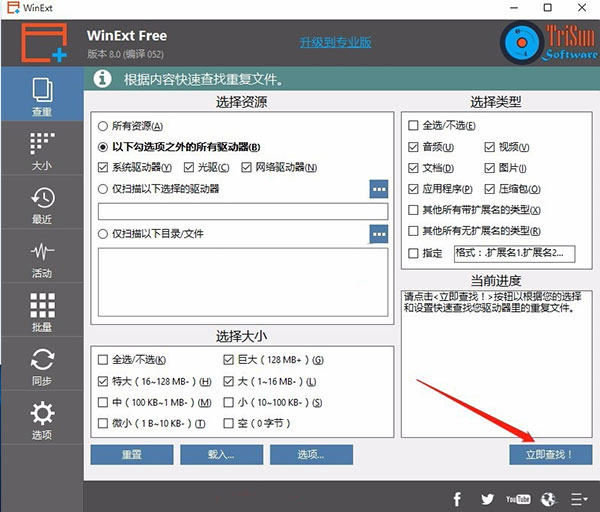The width and height of the screenshot is (600, 512).
Task: Click the 选项... options button
Action: (x=311, y=455)
